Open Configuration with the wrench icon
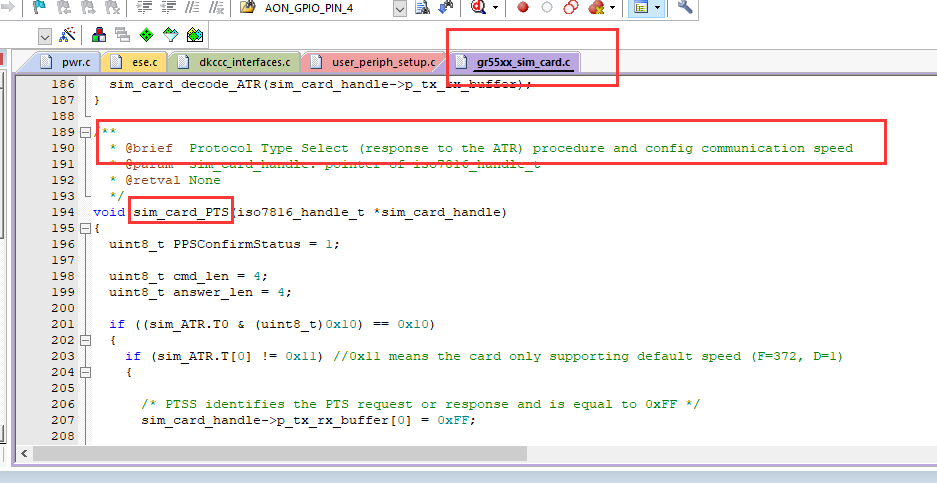Image resolution: width=937 pixels, height=483 pixels. point(685,7)
